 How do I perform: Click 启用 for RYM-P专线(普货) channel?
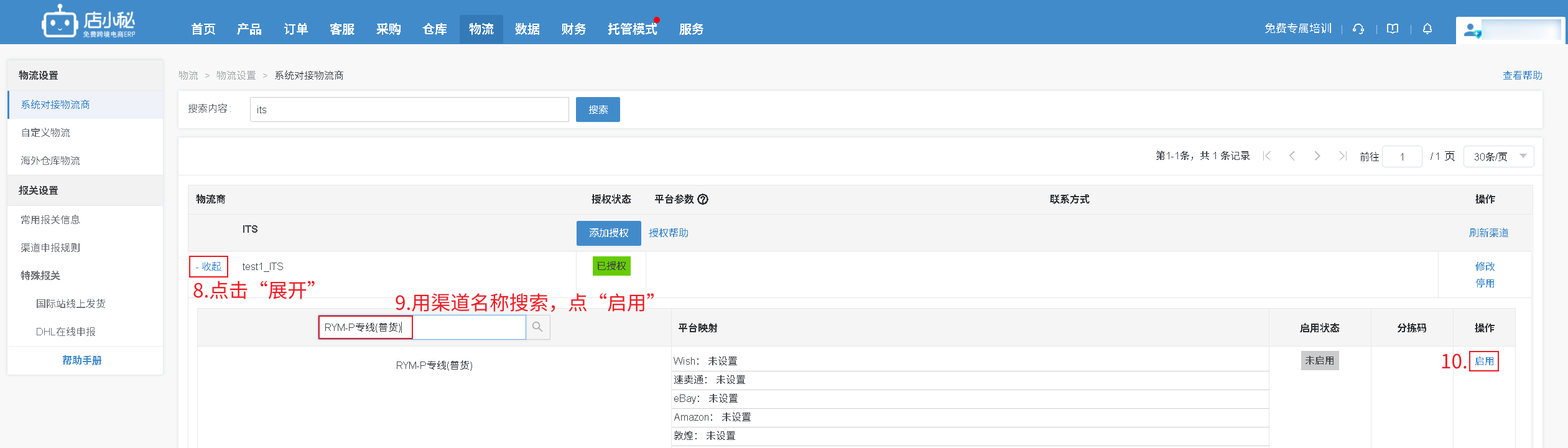click(x=1484, y=362)
